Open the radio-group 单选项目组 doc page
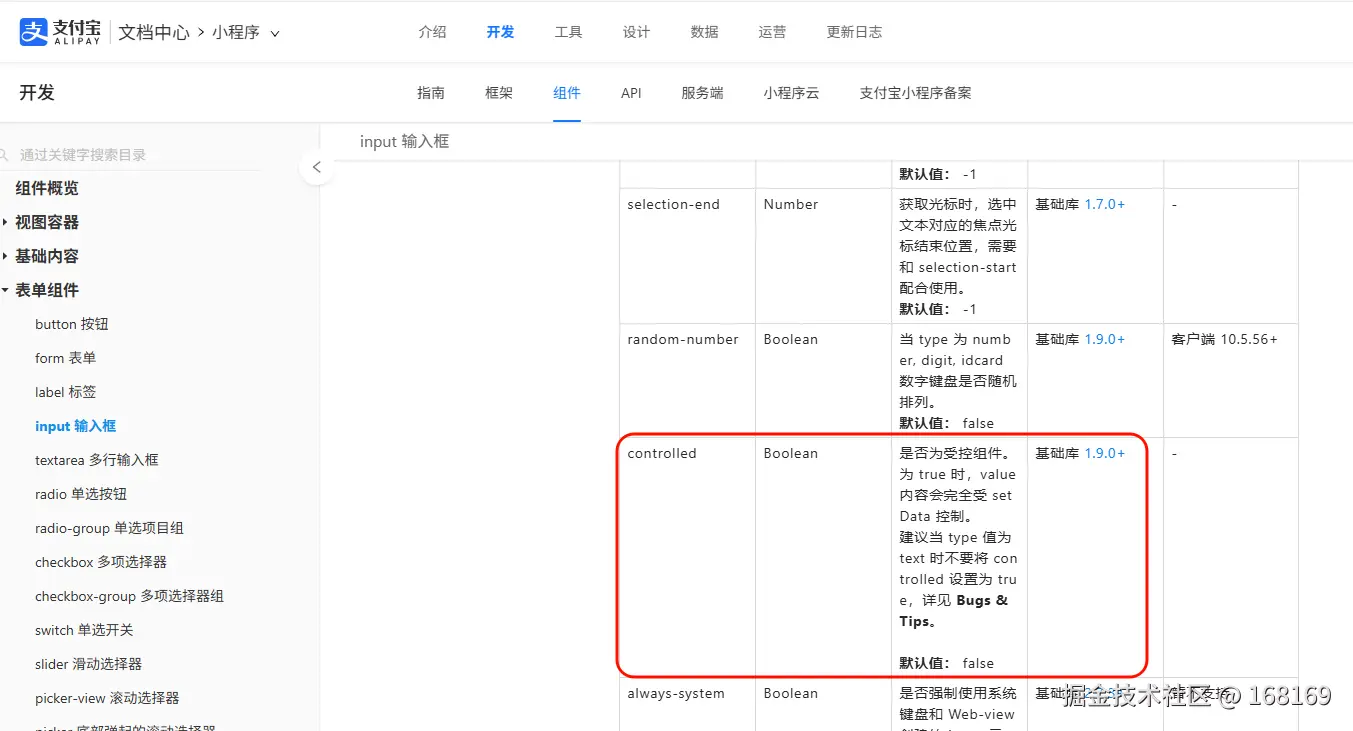 coord(110,528)
